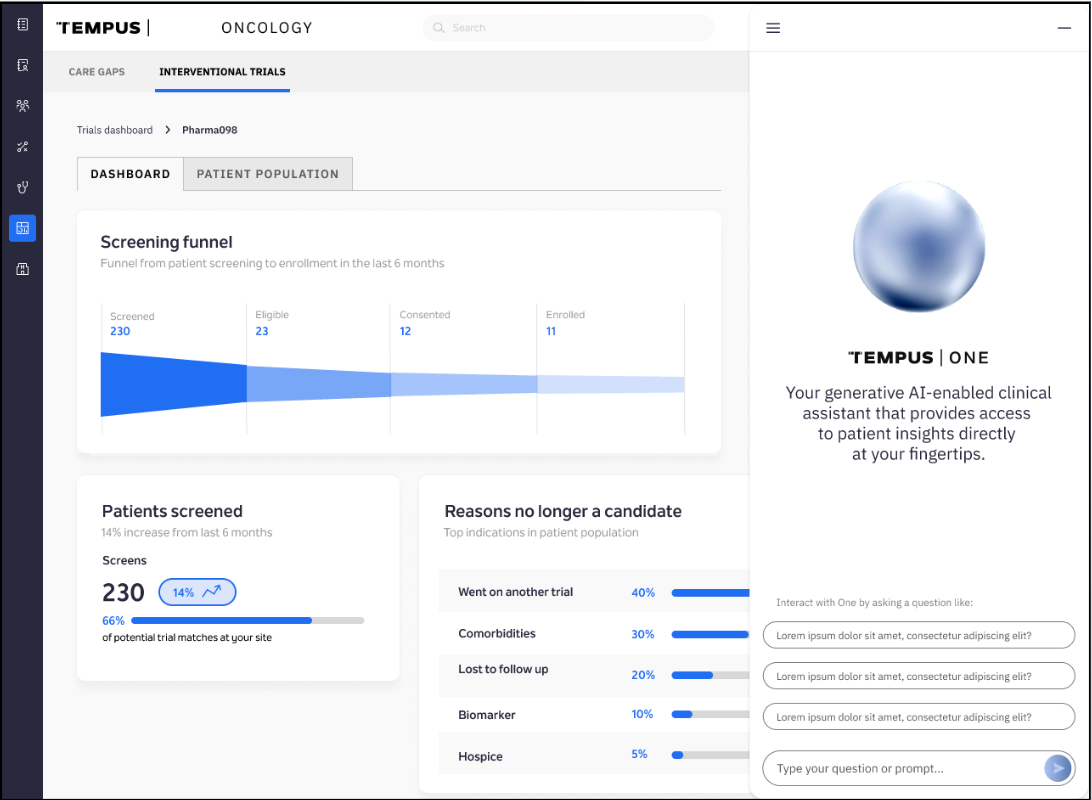Open the hamburger menu in Tempus One panel
The height and width of the screenshot is (800, 1092).
(x=773, y=28)
